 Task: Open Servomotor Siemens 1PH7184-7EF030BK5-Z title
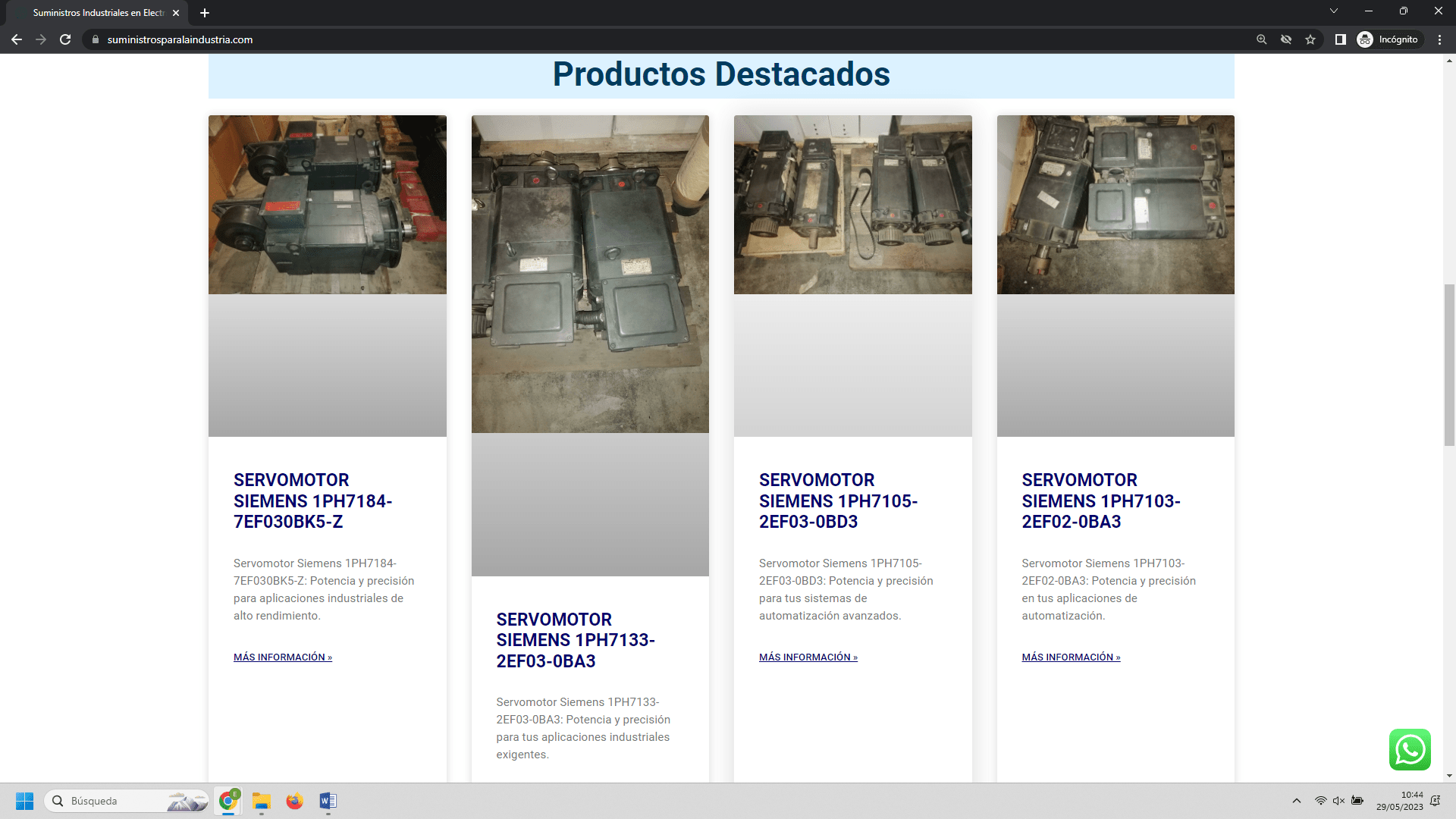click(x=312, y=501)
